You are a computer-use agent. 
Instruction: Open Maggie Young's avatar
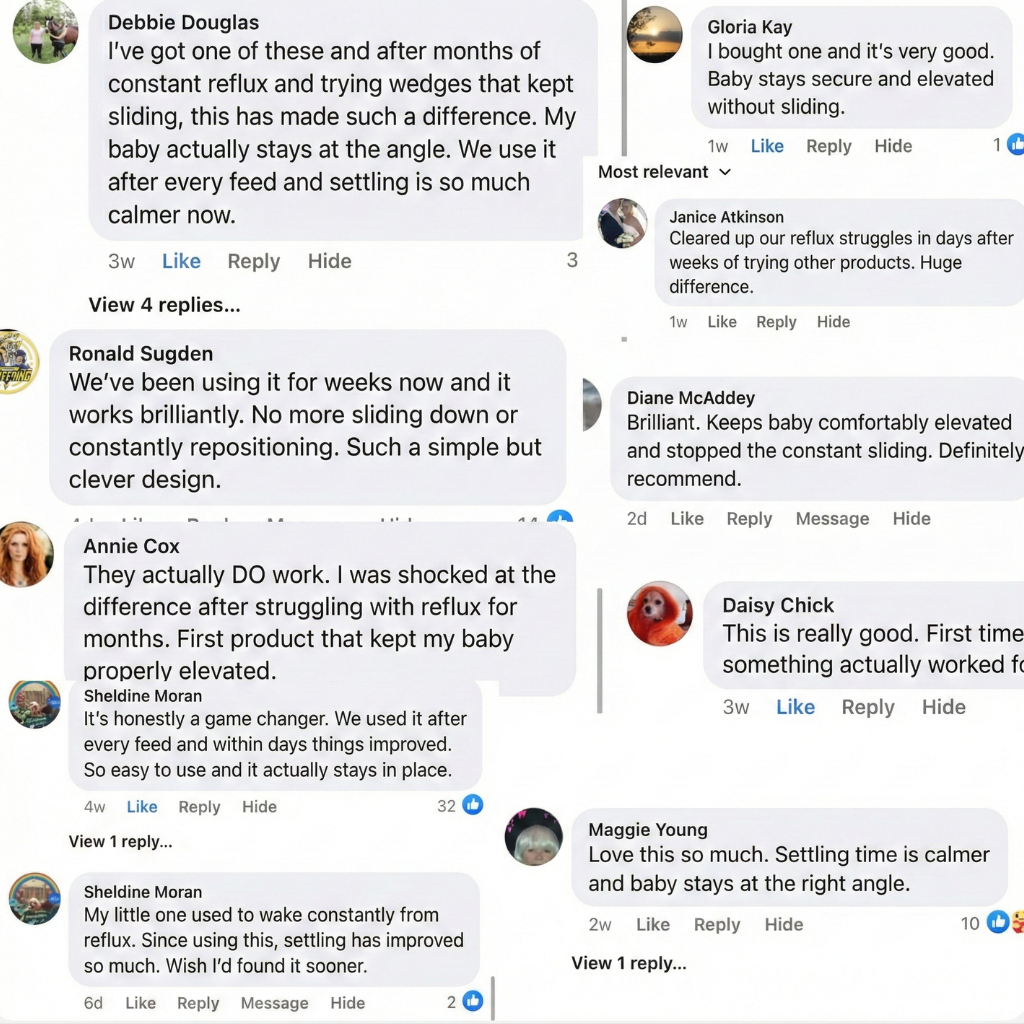534,836
